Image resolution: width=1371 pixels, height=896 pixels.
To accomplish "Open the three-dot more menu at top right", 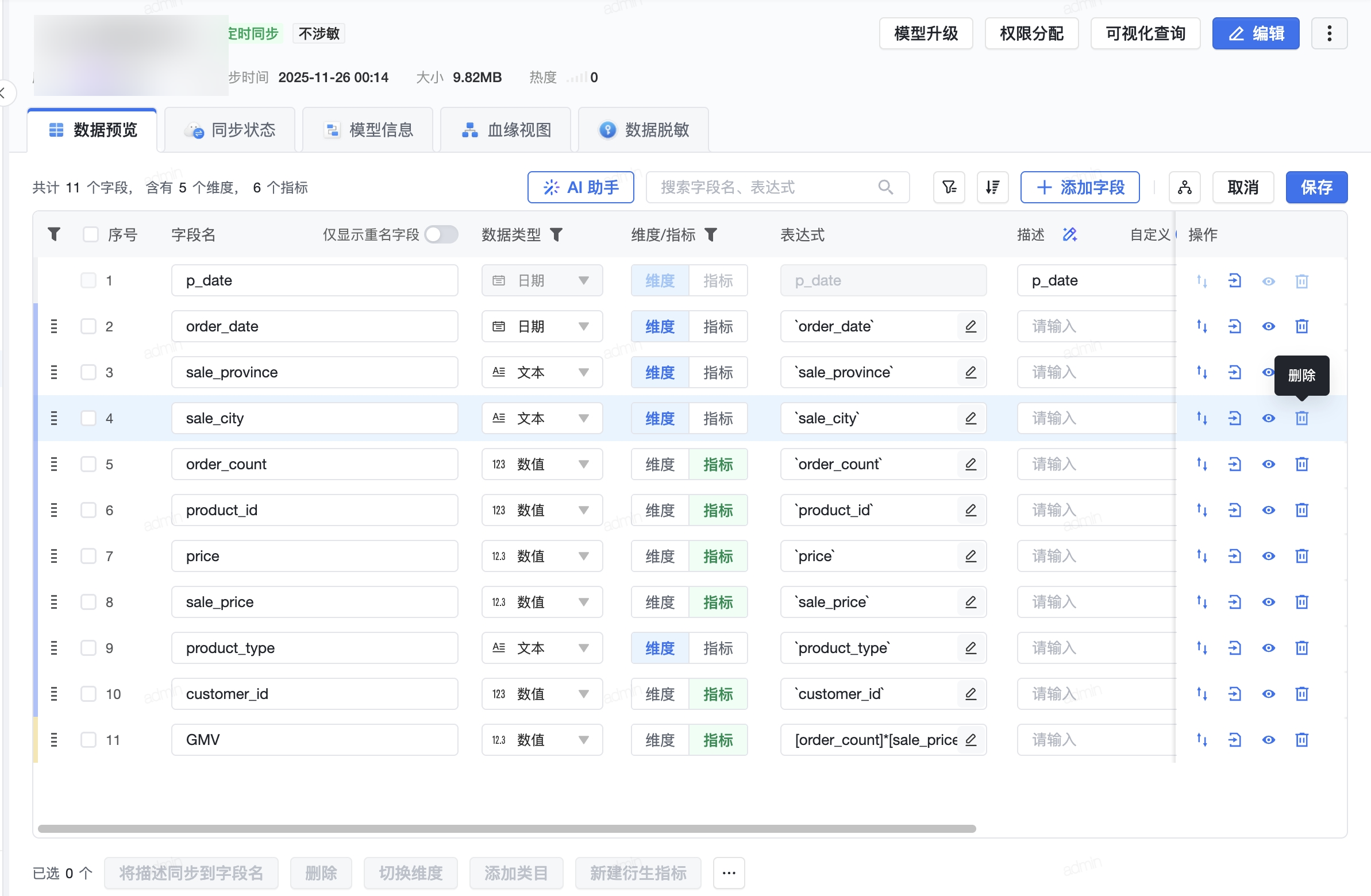I will [1329, 33].
